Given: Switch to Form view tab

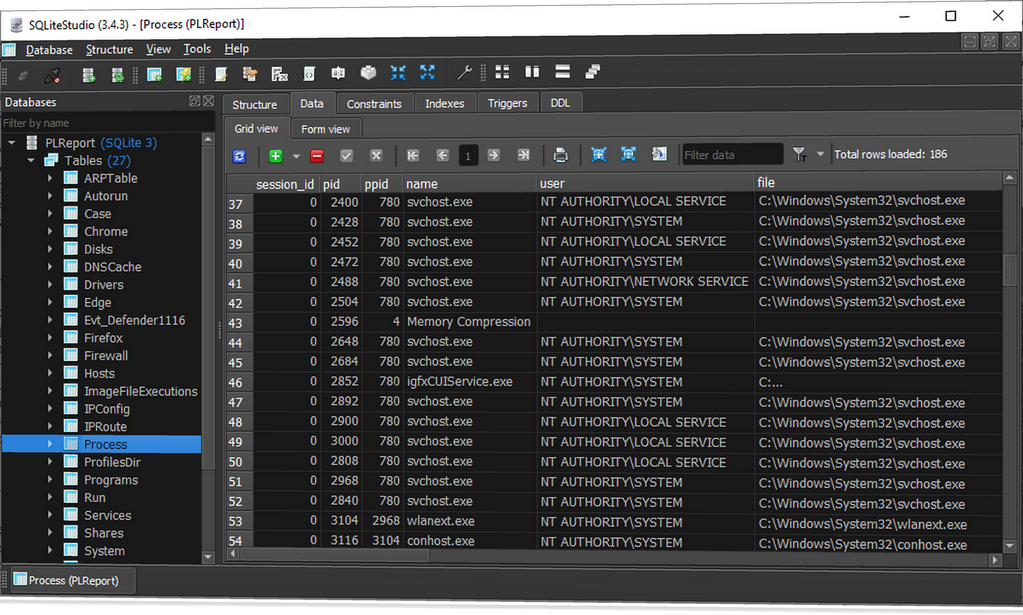Looking at the screenshot, I should (x=326, y=129).
